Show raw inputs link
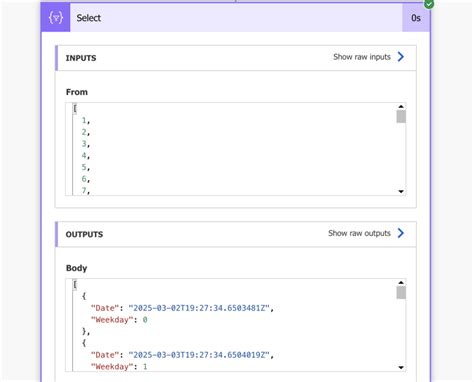Image resolution: width=474 pixels, height=382 pixels. click(362, 57)
